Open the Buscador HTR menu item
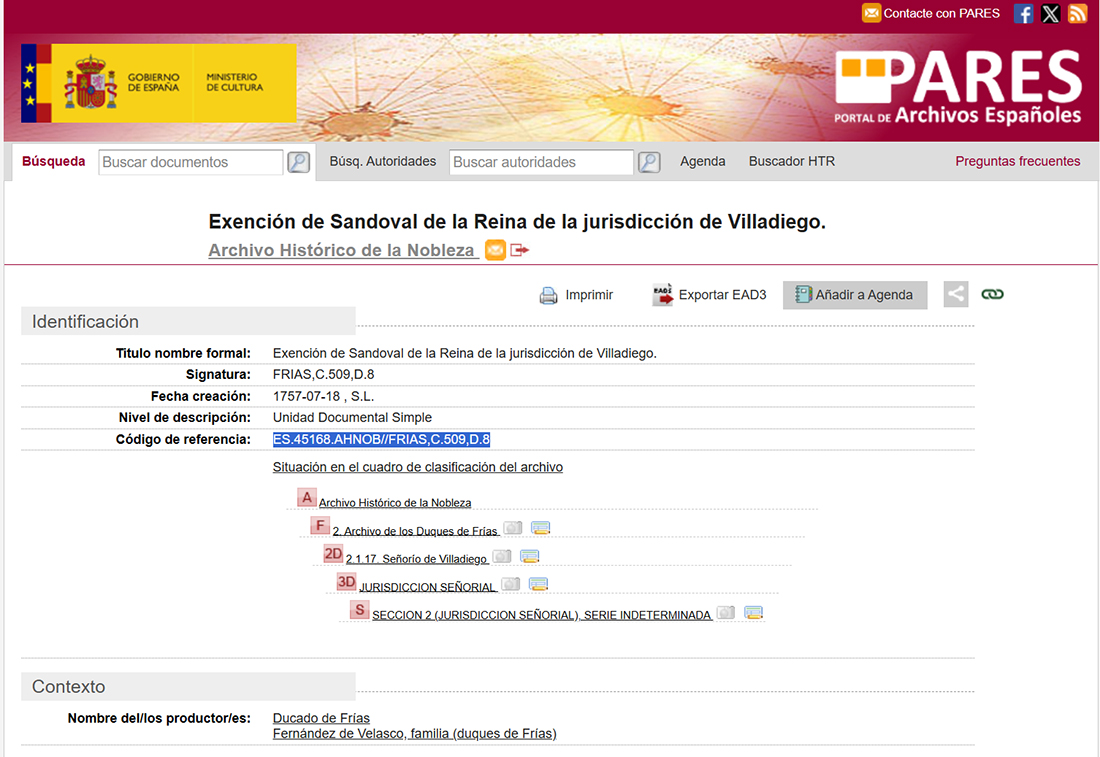 point(791,161)
